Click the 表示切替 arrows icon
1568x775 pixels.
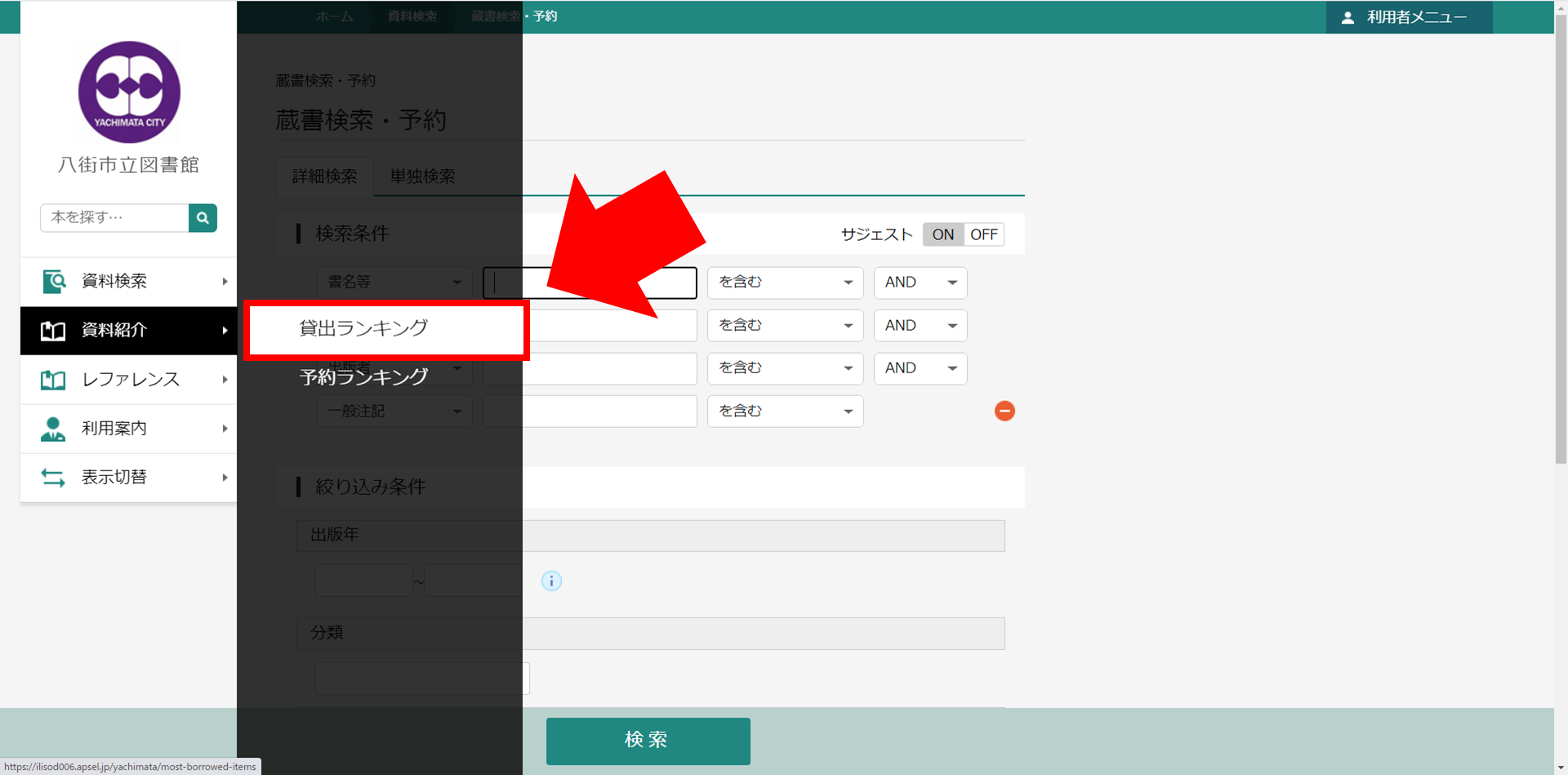[53, 478]
